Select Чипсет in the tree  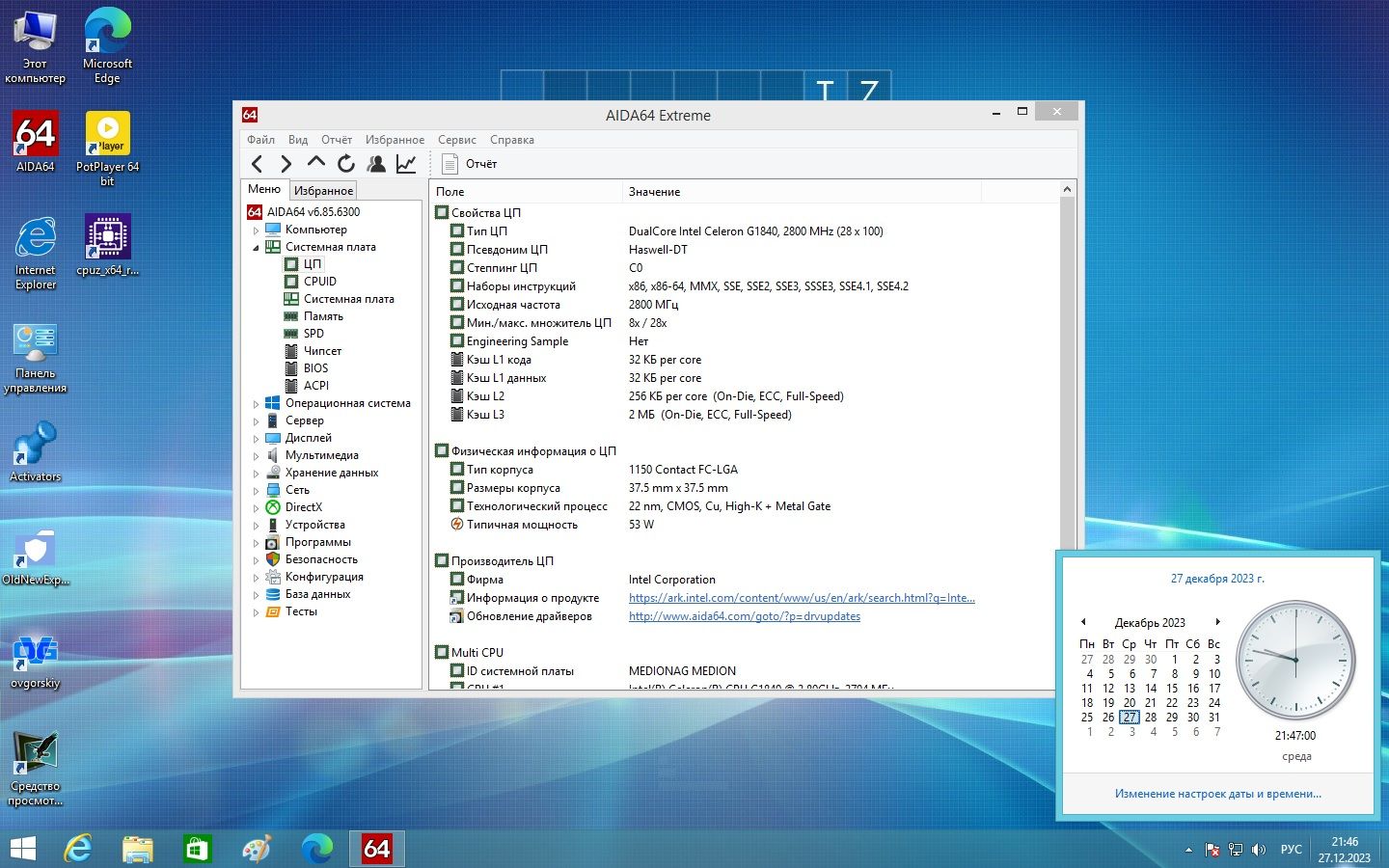pos(322,351)
